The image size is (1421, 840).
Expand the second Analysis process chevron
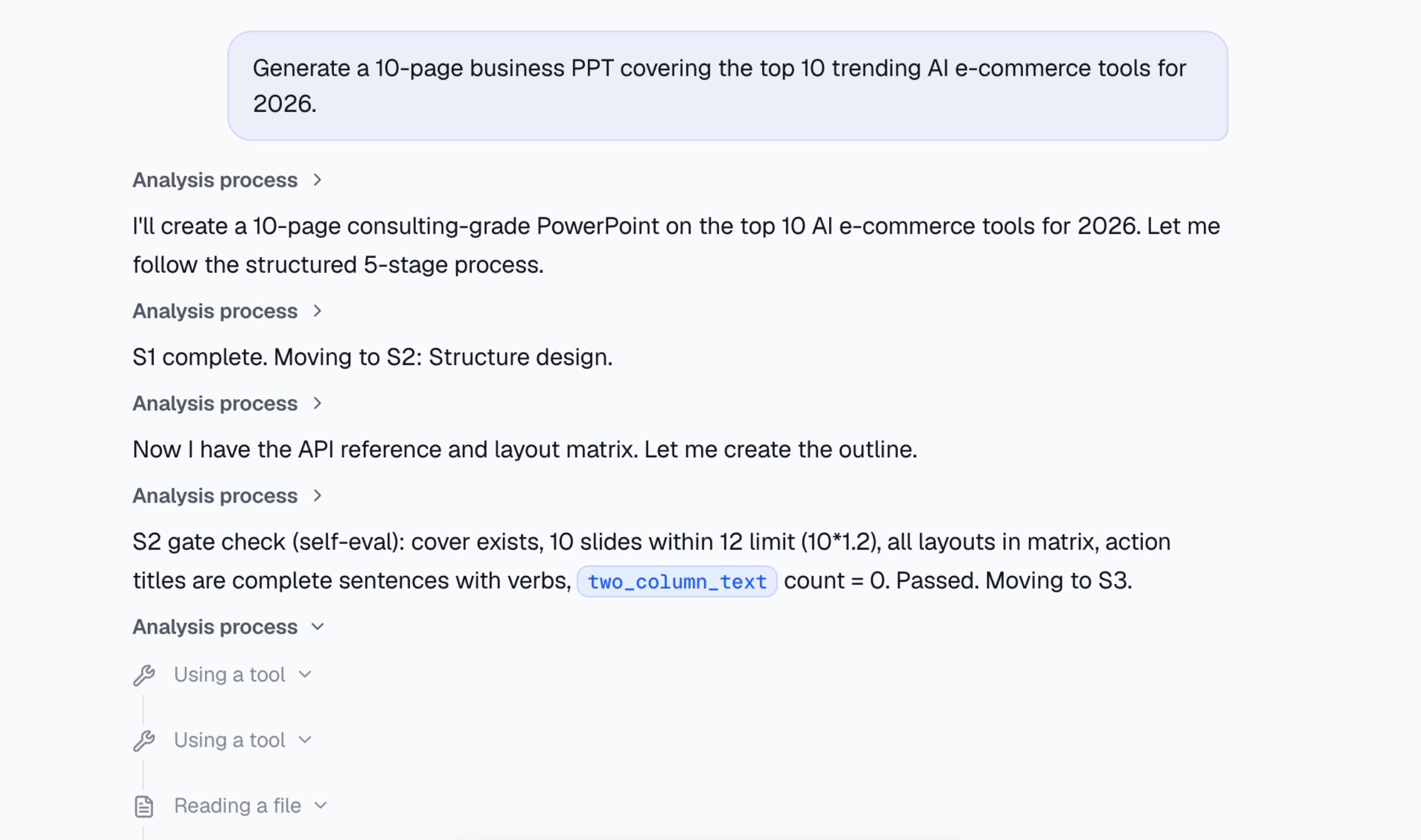pos(317,311)
